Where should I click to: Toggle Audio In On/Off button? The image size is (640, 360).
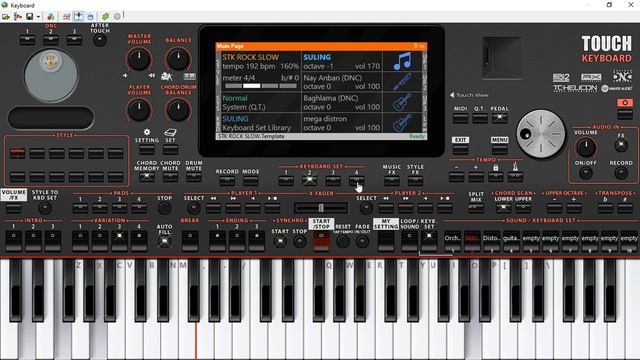pyautogui.click(x=585, y=173)
